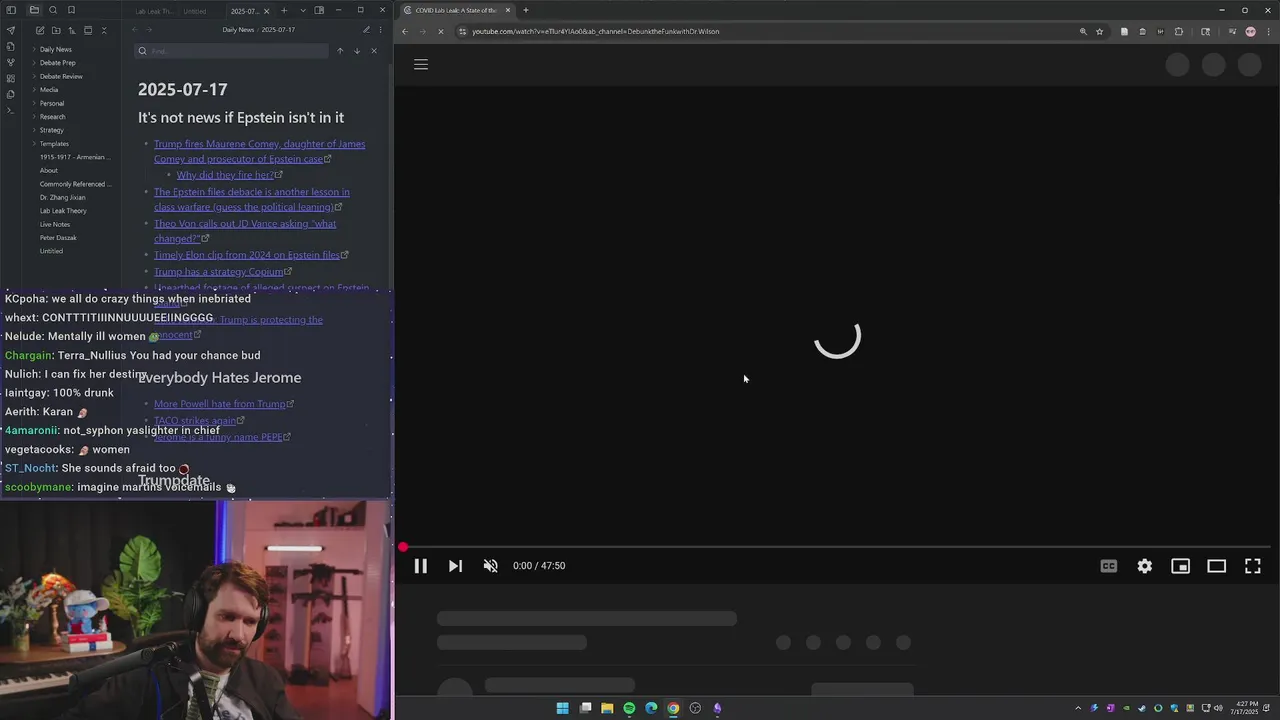Open the YouTube hamburger guide menu

pos(421,64)
